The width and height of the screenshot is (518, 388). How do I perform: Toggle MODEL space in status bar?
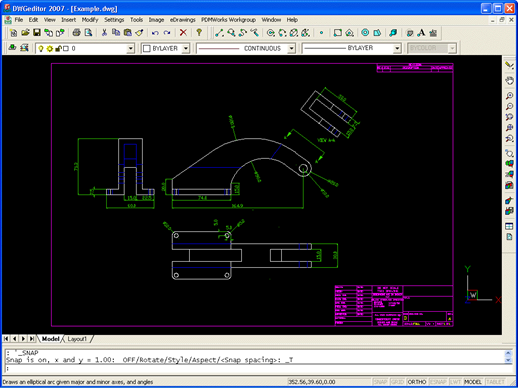click(473, 382)
